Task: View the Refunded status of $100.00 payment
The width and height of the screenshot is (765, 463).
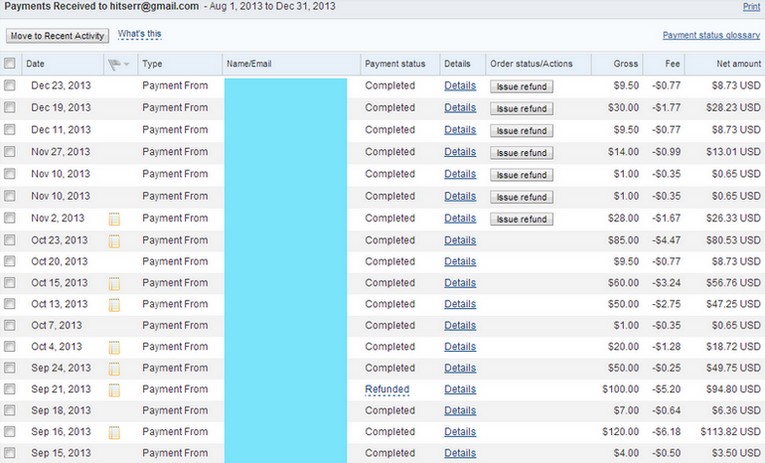Action: point(387,389)
